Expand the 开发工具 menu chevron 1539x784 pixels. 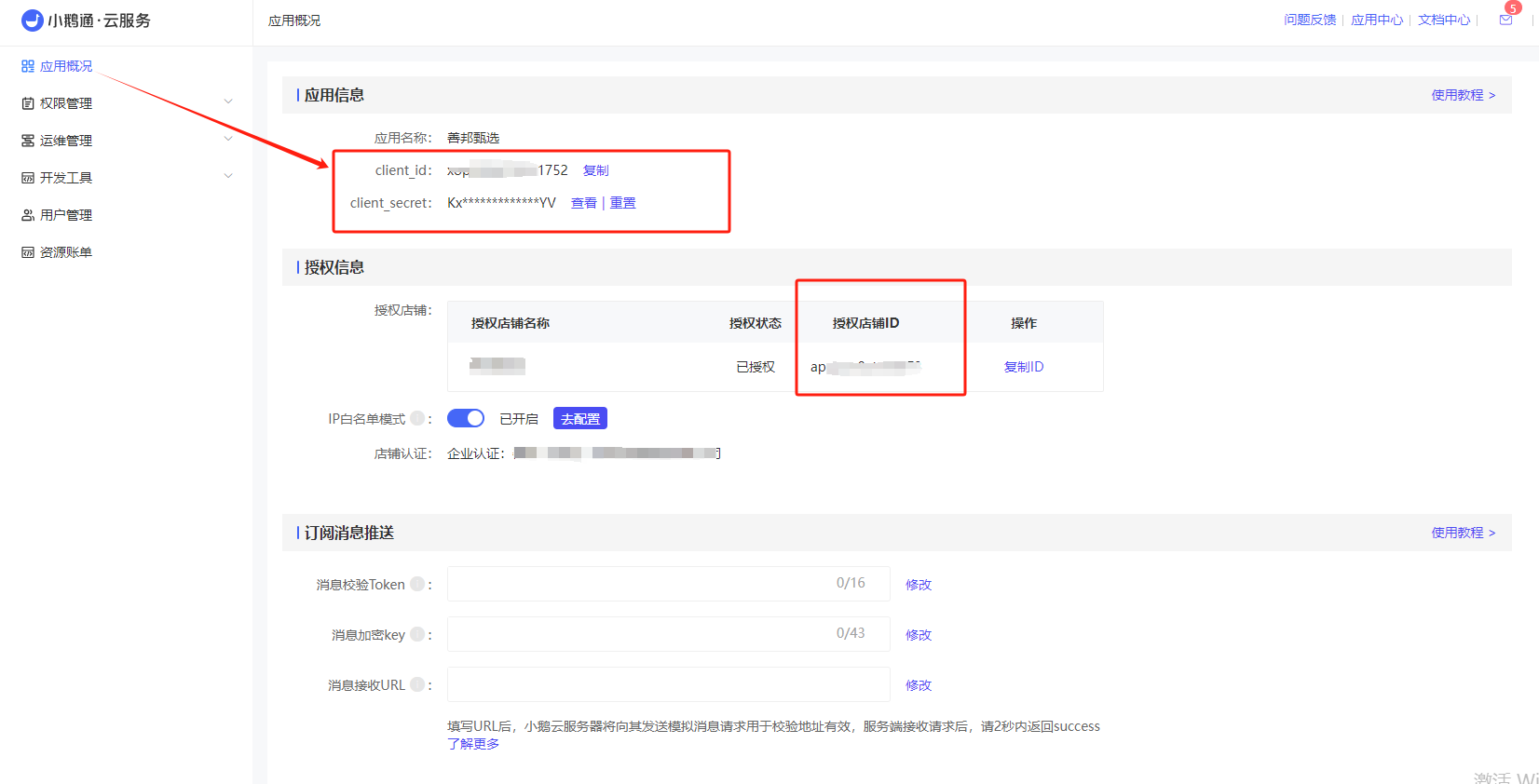coord(228,176)
